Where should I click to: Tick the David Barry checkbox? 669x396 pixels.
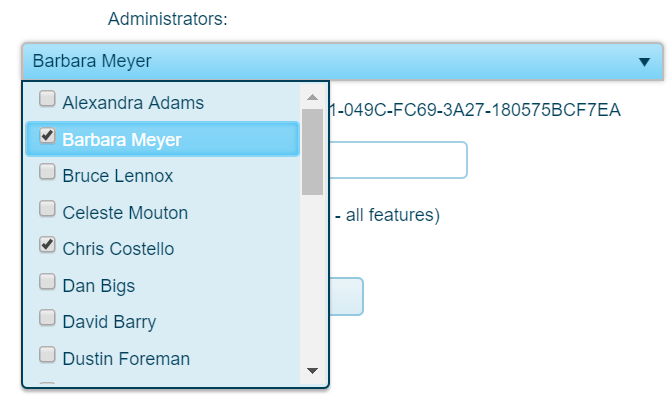(x=47, y=318)
